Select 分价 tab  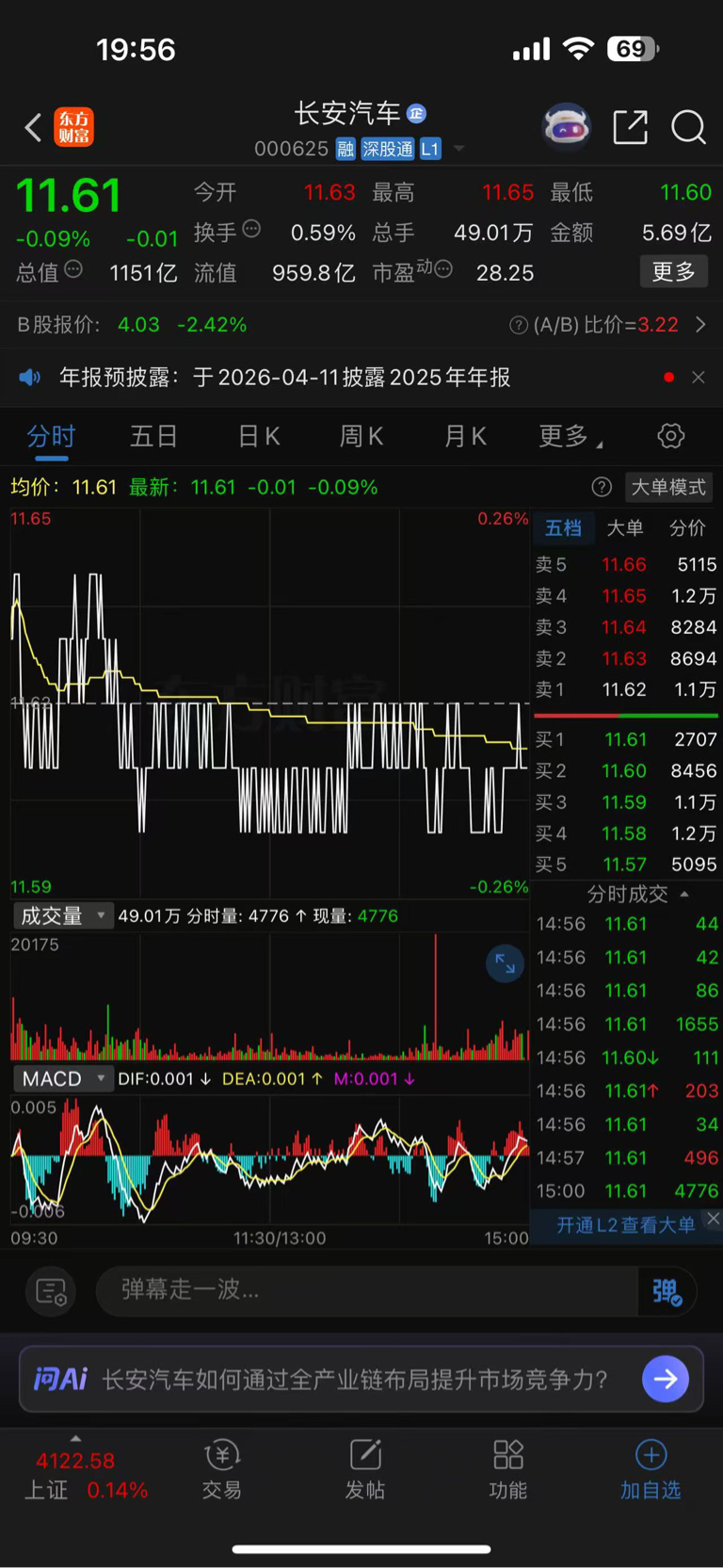click(687, 528)
